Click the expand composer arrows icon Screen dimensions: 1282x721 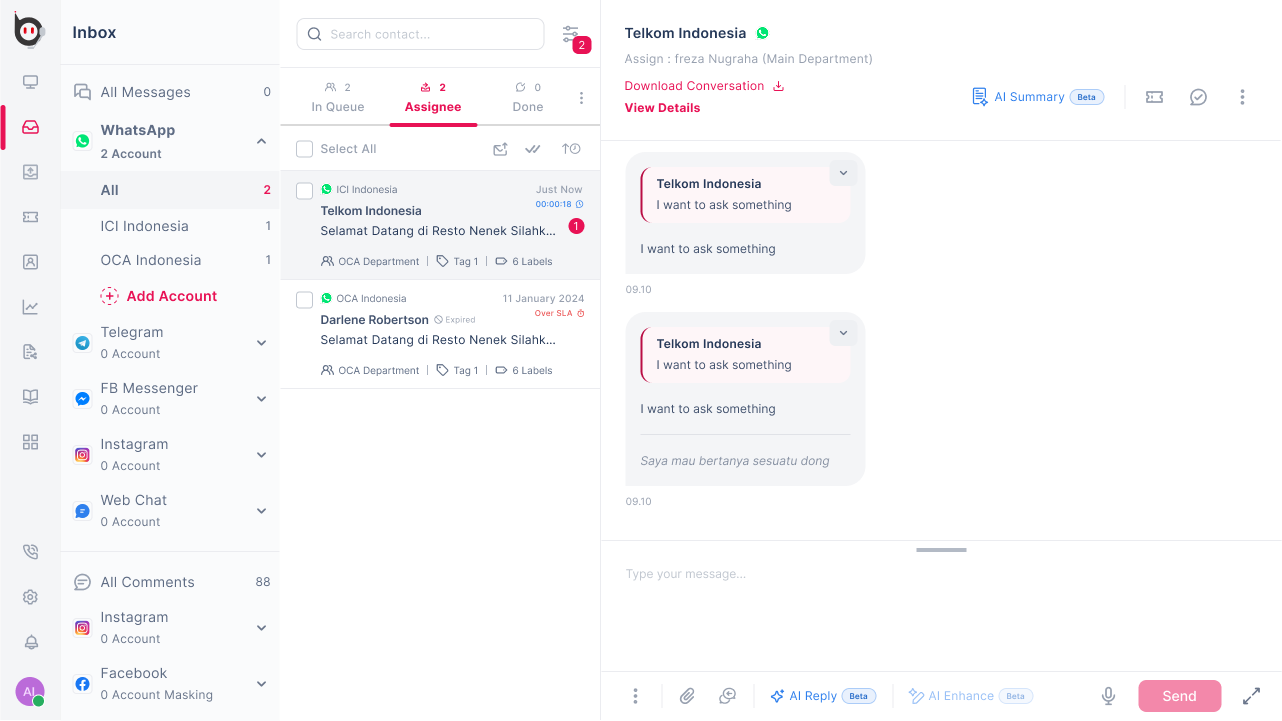point(1251,696)
